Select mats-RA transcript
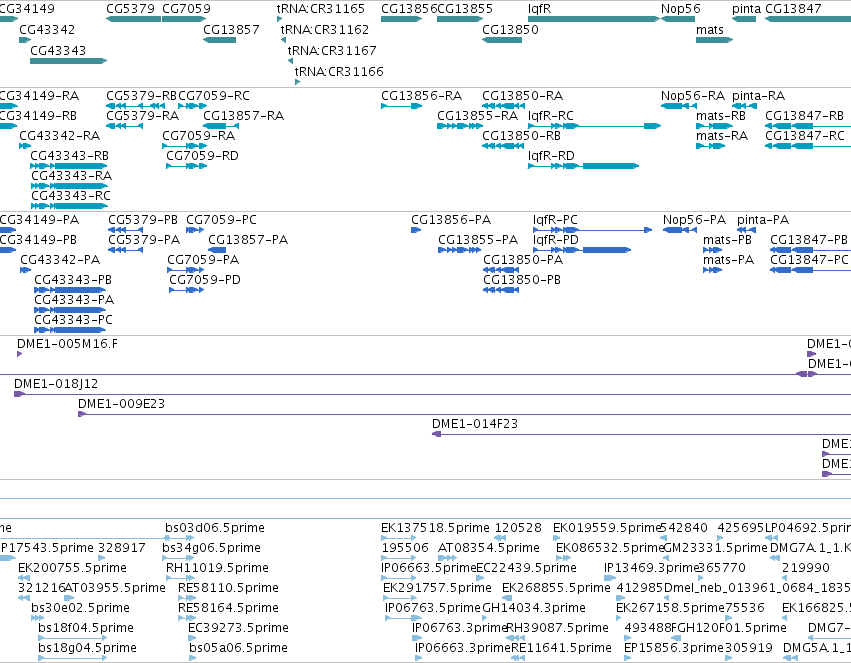The height and width of the screenshot is (663, 851). (710, 146)
